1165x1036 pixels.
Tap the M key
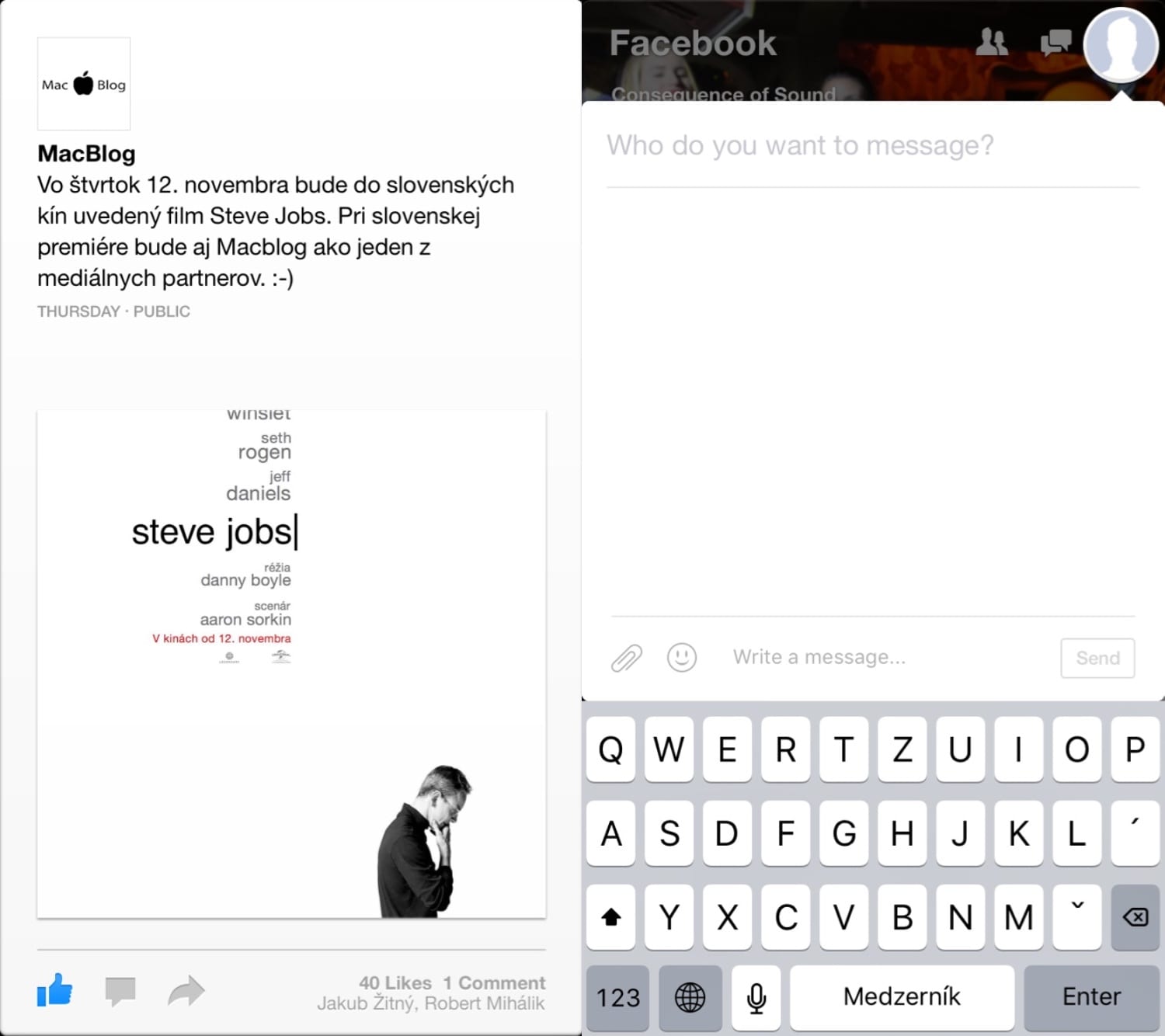pos(1019,917)
